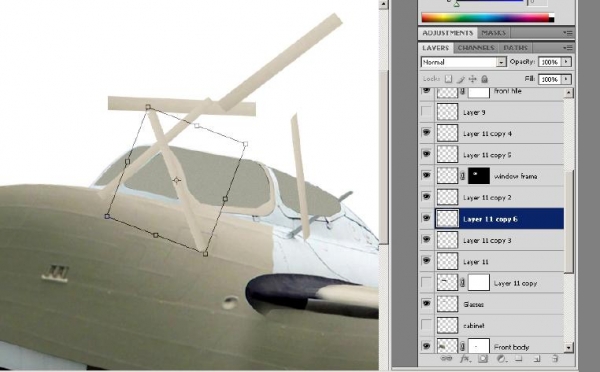This screenshot has height=372, width=600.
Task: Click the top-left transform corner handle
Action: tap(148, 107)
